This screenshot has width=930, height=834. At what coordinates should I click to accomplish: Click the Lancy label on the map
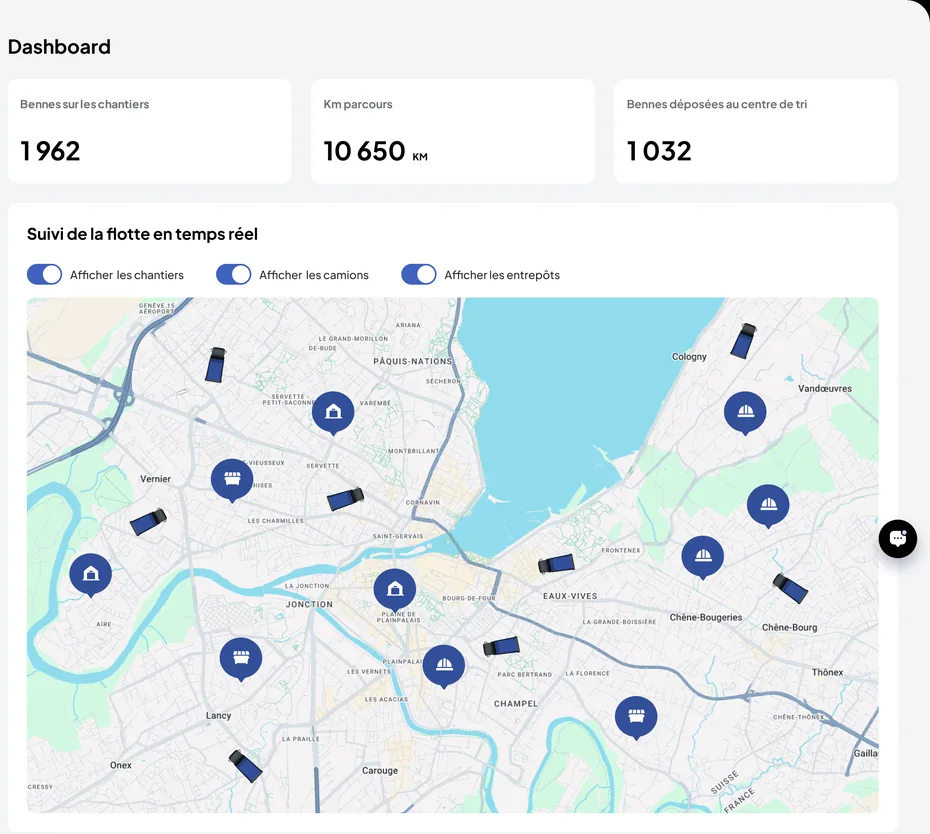click(x=218, y=715)
